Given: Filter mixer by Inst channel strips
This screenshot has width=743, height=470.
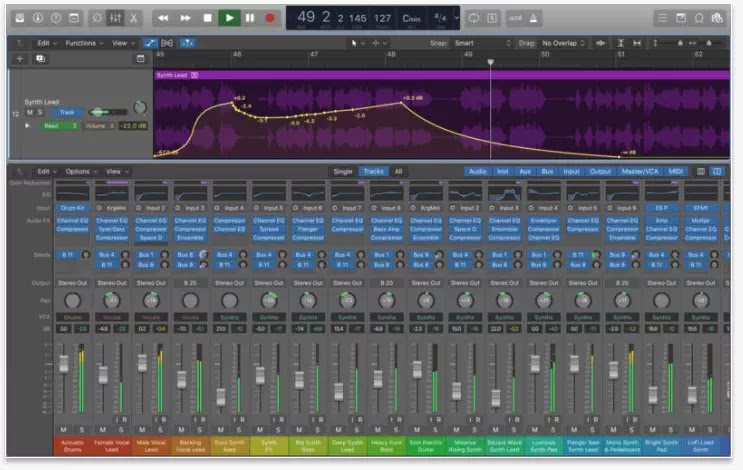Looking at the screenshot, I should click(x=503, y=172).
